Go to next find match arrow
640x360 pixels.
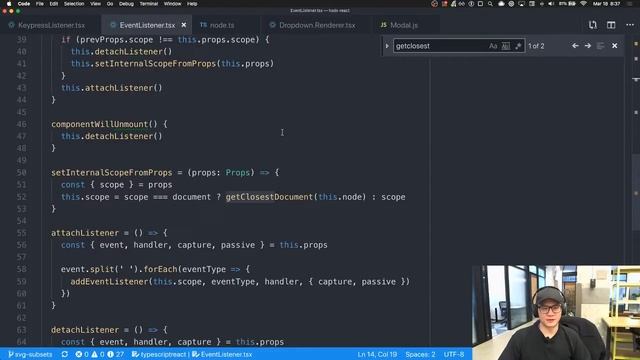588,46
